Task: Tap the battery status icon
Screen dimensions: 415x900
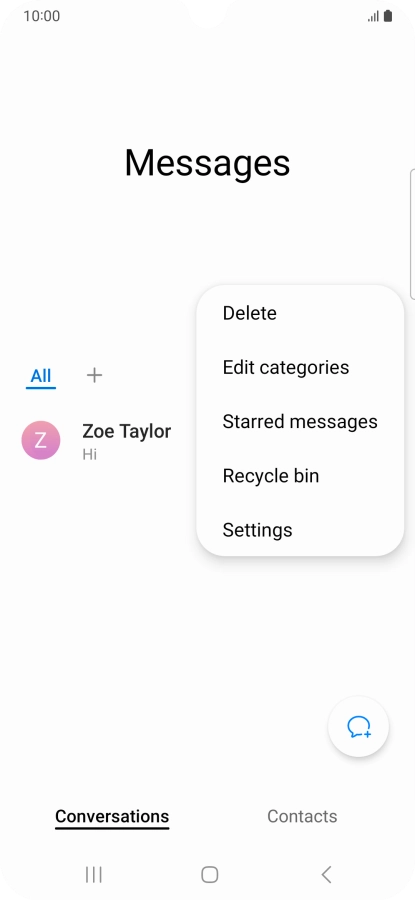Action: (388, 16)
